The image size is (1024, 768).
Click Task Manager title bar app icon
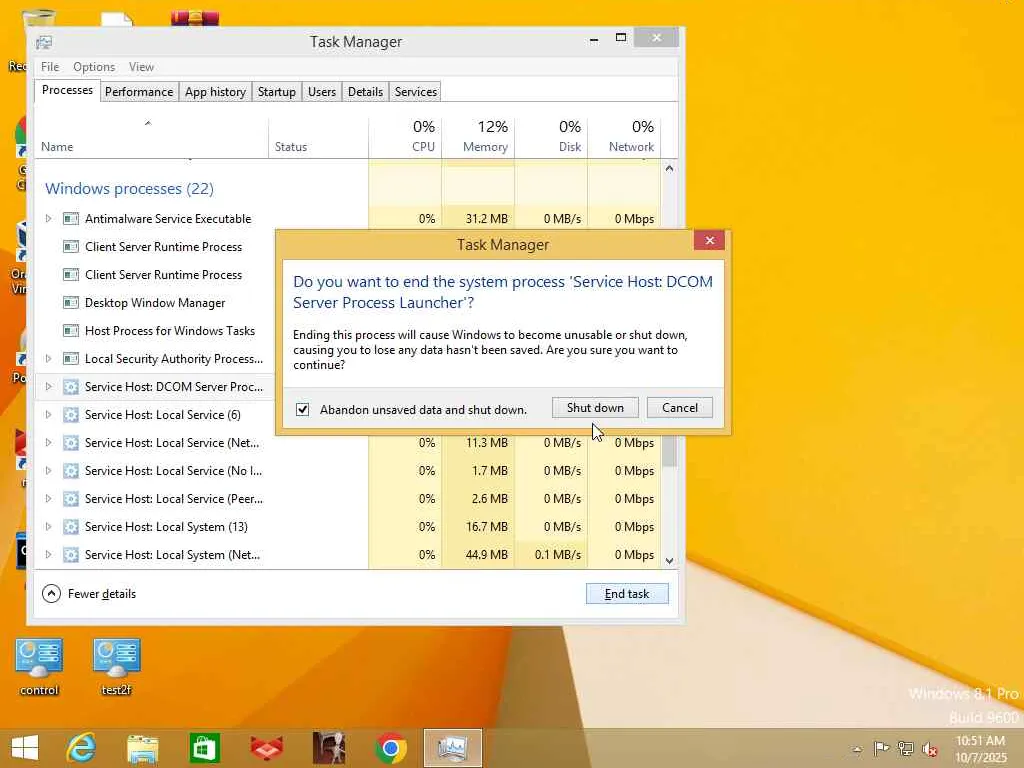(44, 42)
